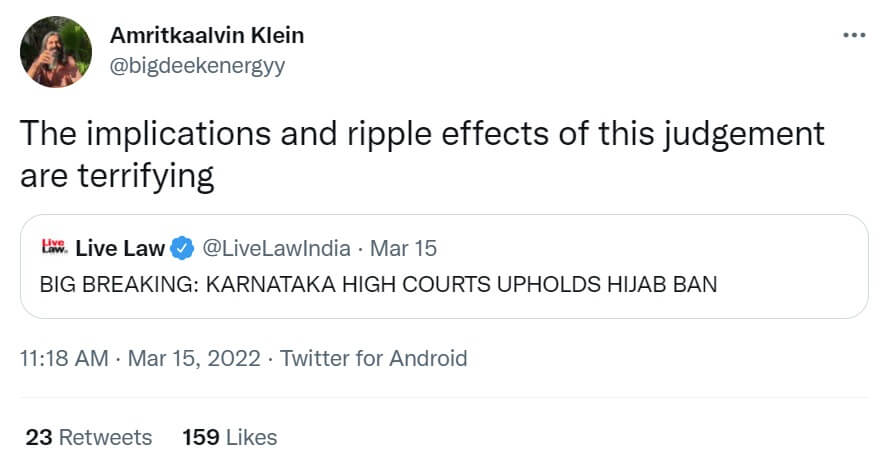Screen dimensions: 891x471
Task: Click the blue verified checkmark badge
Action: point(182,248)
